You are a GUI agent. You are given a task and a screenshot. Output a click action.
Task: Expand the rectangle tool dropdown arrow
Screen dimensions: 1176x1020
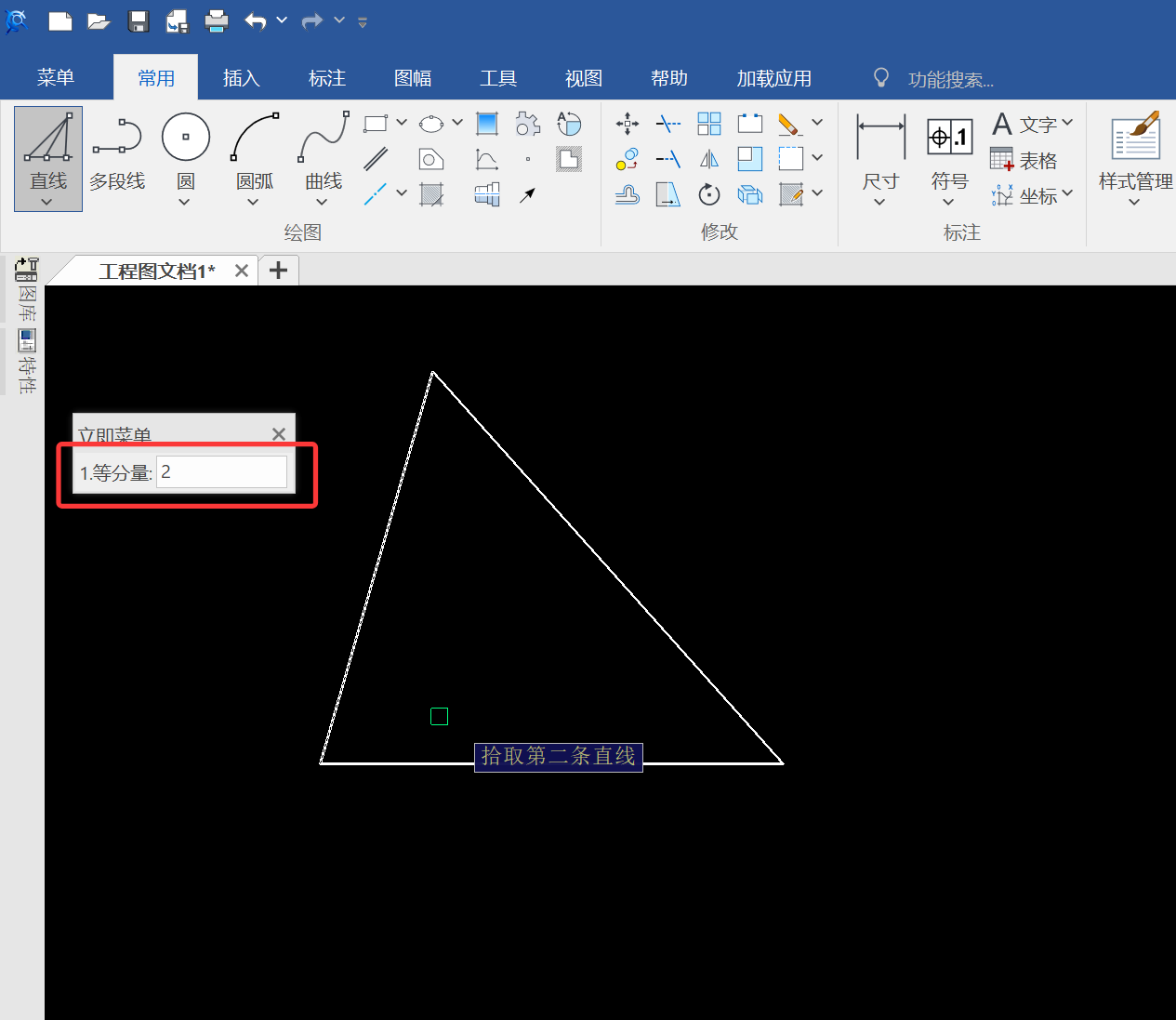point(402,122)
